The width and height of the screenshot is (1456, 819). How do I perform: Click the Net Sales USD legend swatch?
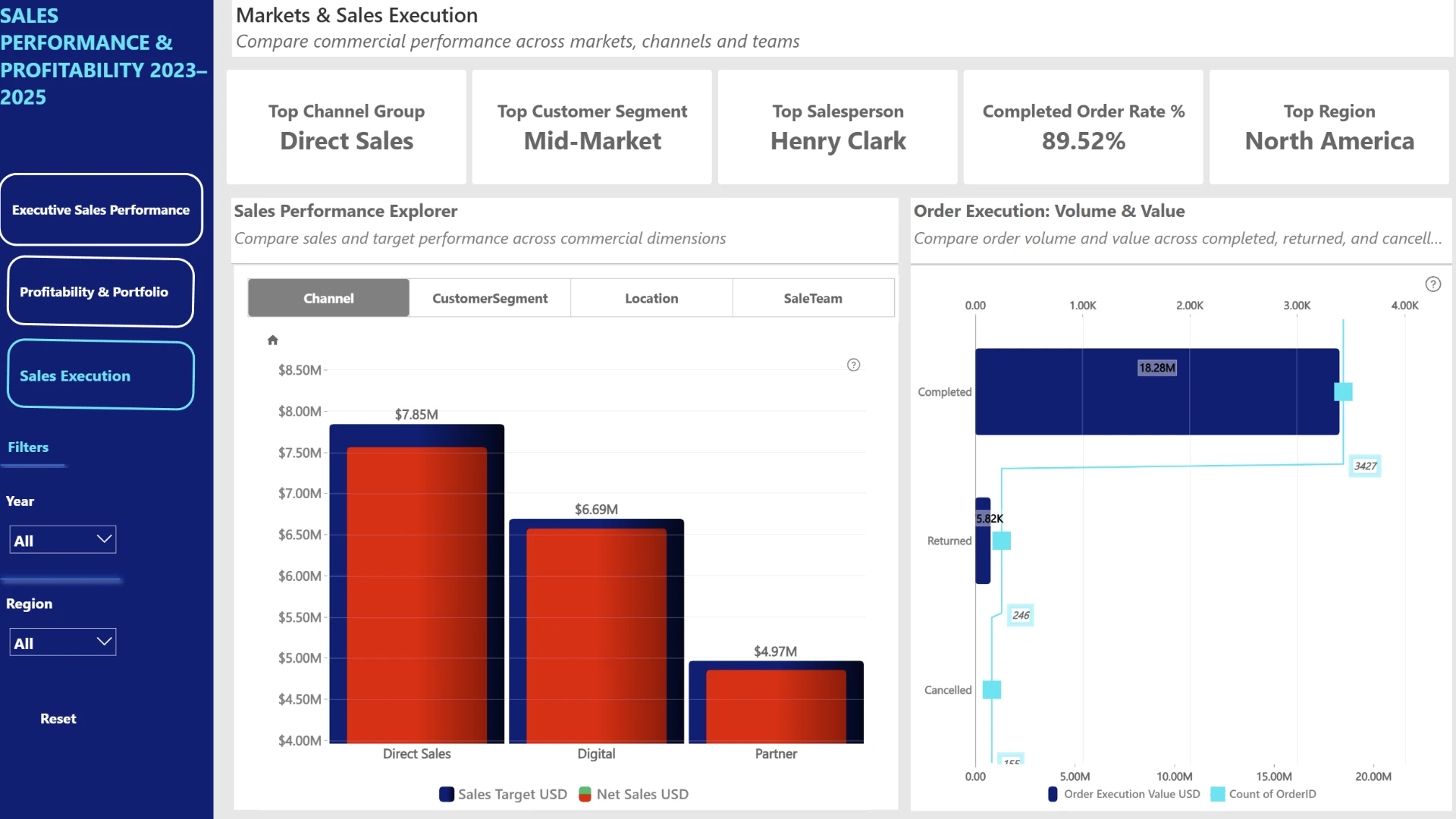coord(585,794)
